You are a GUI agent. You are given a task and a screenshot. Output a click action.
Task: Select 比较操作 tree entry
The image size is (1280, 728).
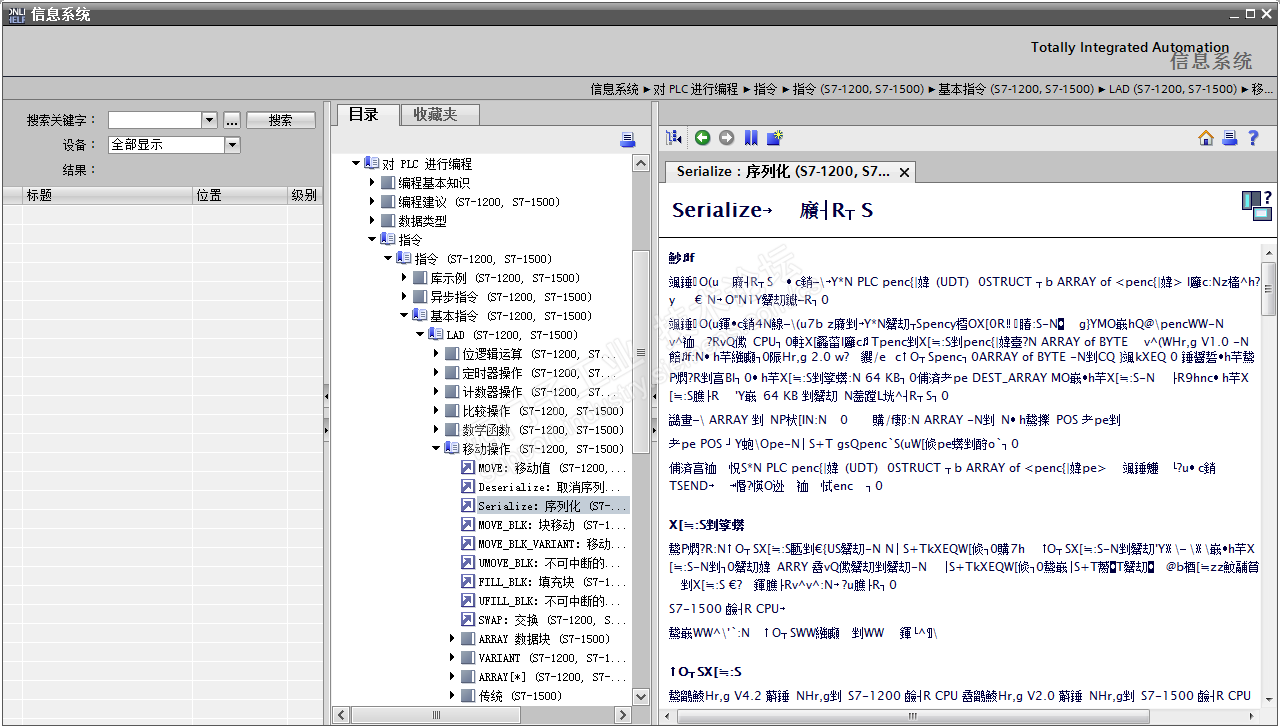point(543,411)
